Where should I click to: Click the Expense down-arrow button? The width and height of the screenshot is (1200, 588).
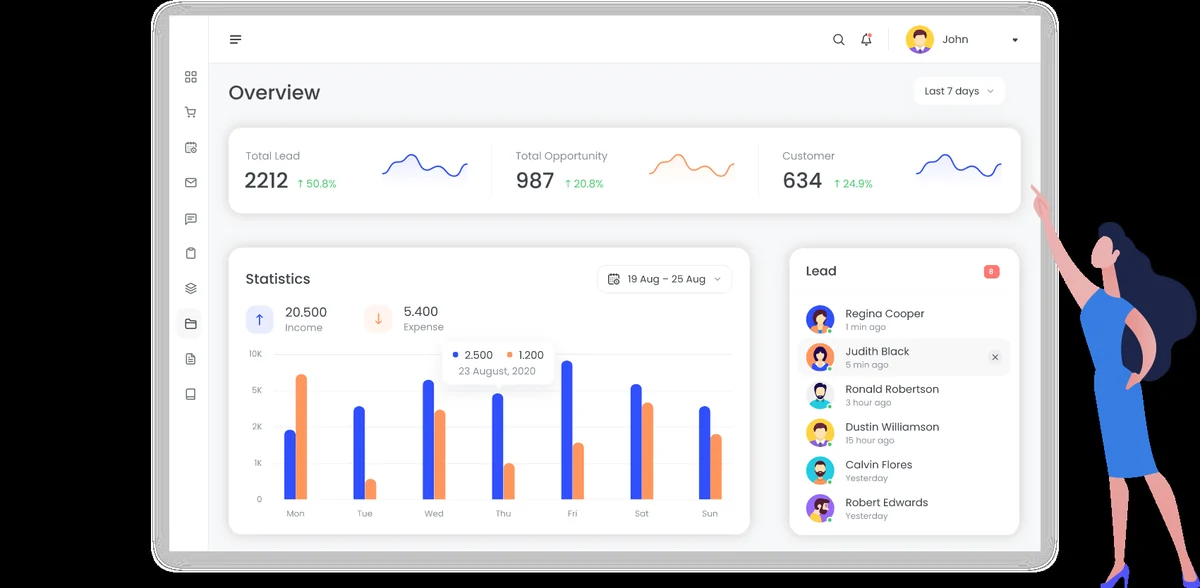tap(378, 320)
